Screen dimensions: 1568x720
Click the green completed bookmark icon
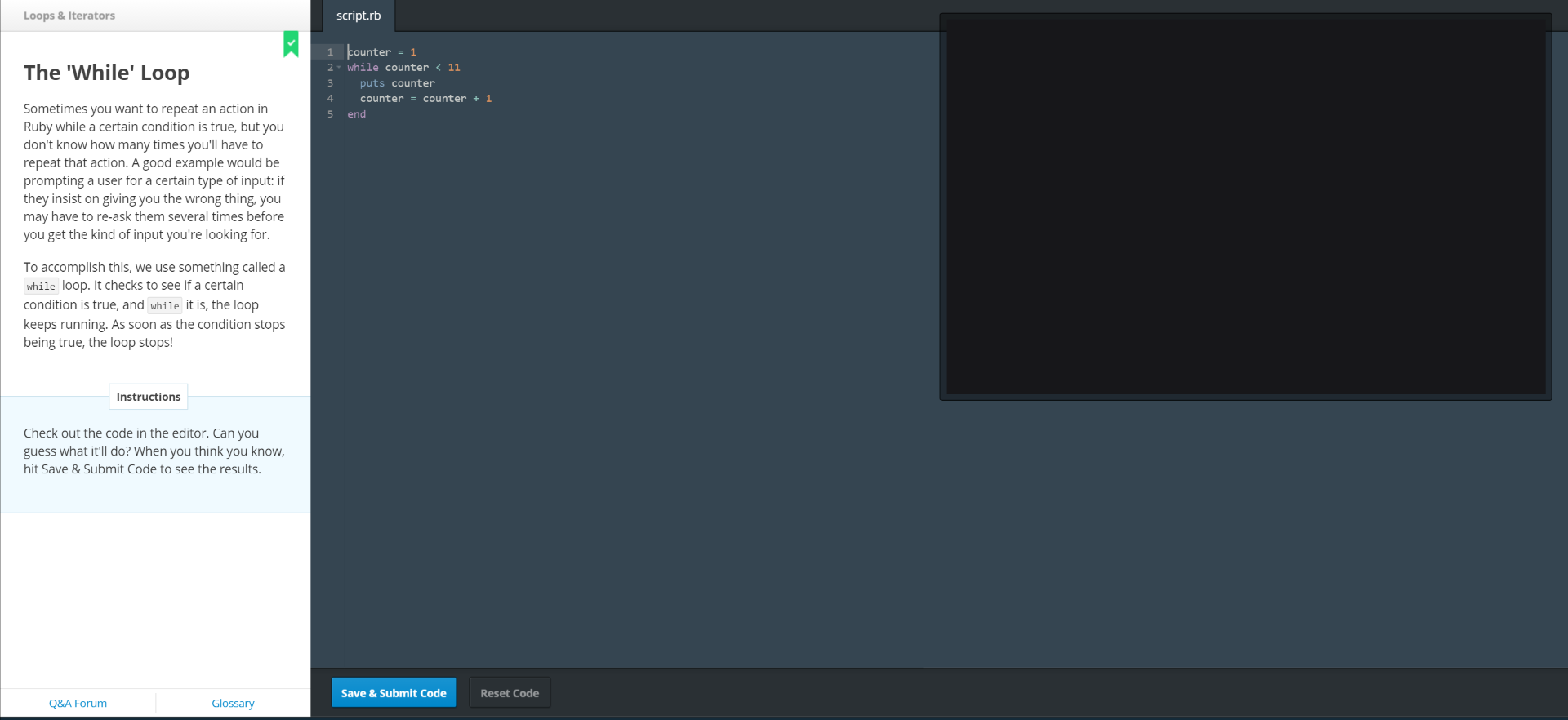click(x=291, y=44)
